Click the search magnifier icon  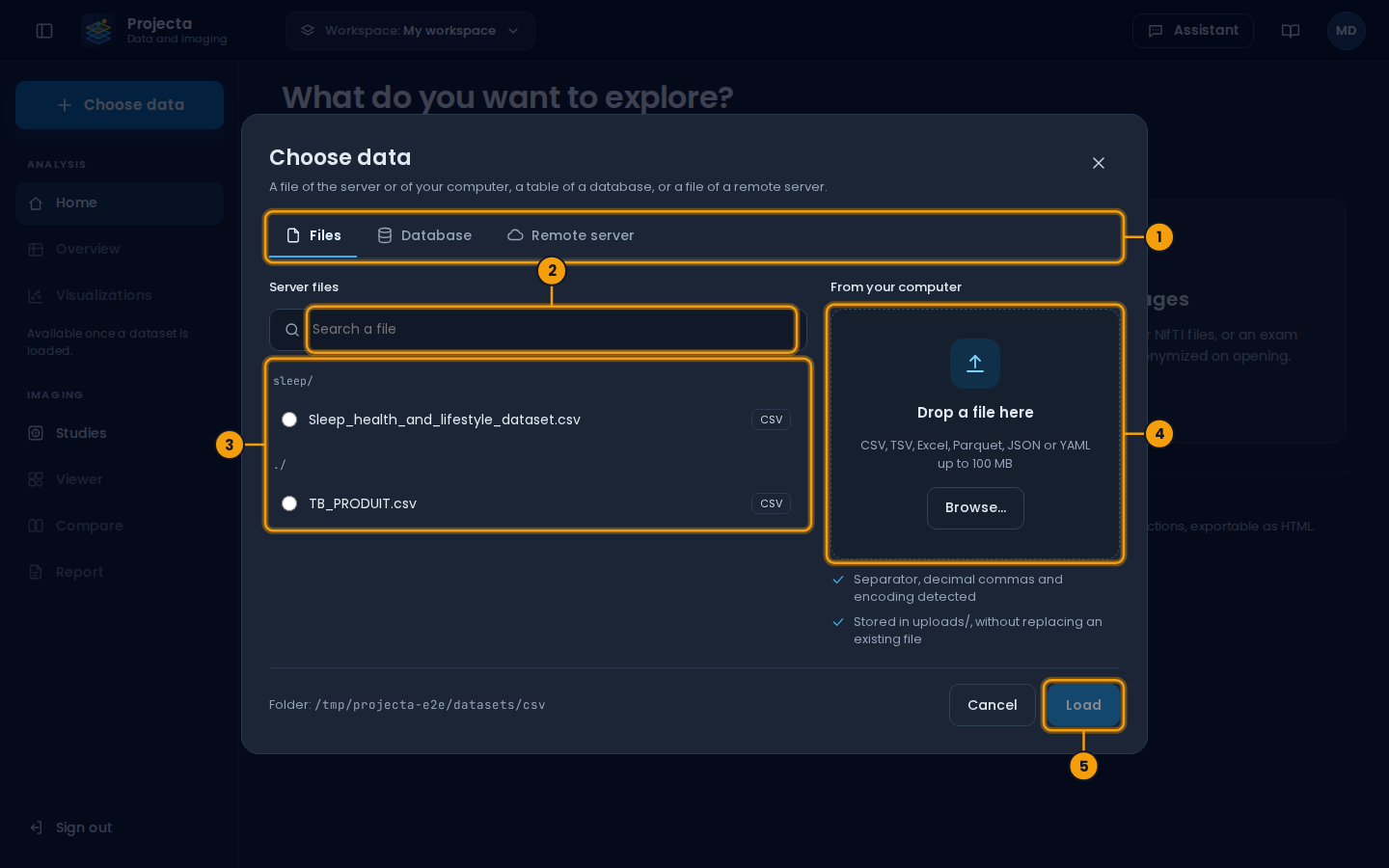coord(292,330)
